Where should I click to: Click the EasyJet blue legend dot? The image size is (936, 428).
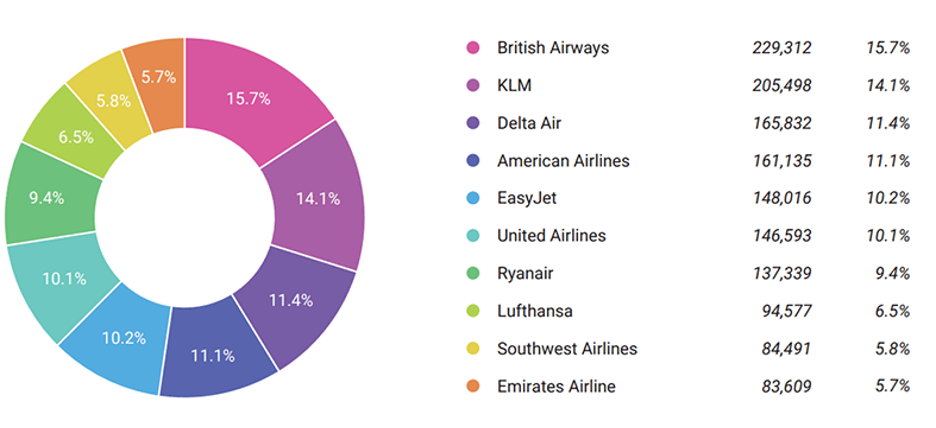[x=473, y=198]
